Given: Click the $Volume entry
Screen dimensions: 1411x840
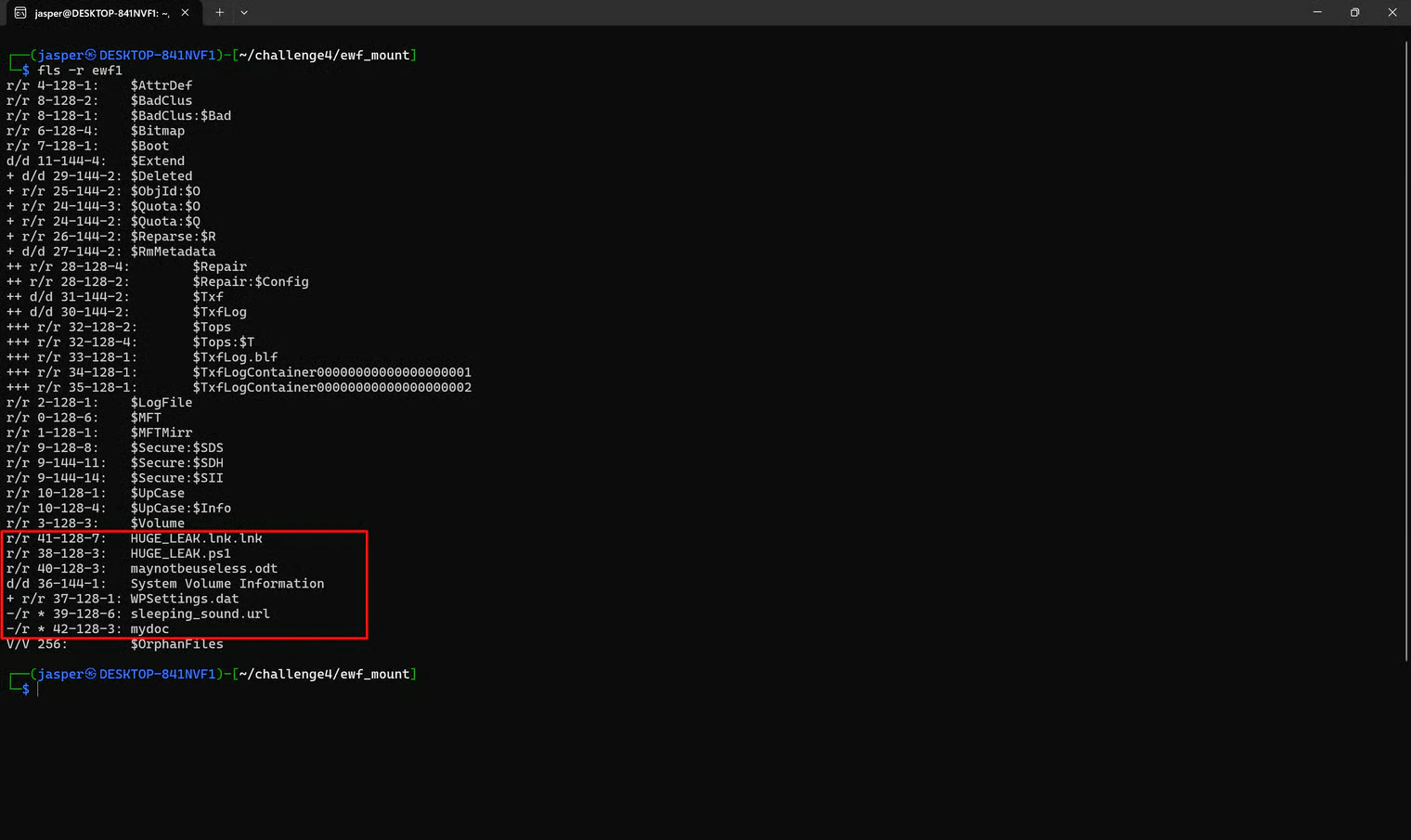Looking at the screenshot, I should pos(158,523).
